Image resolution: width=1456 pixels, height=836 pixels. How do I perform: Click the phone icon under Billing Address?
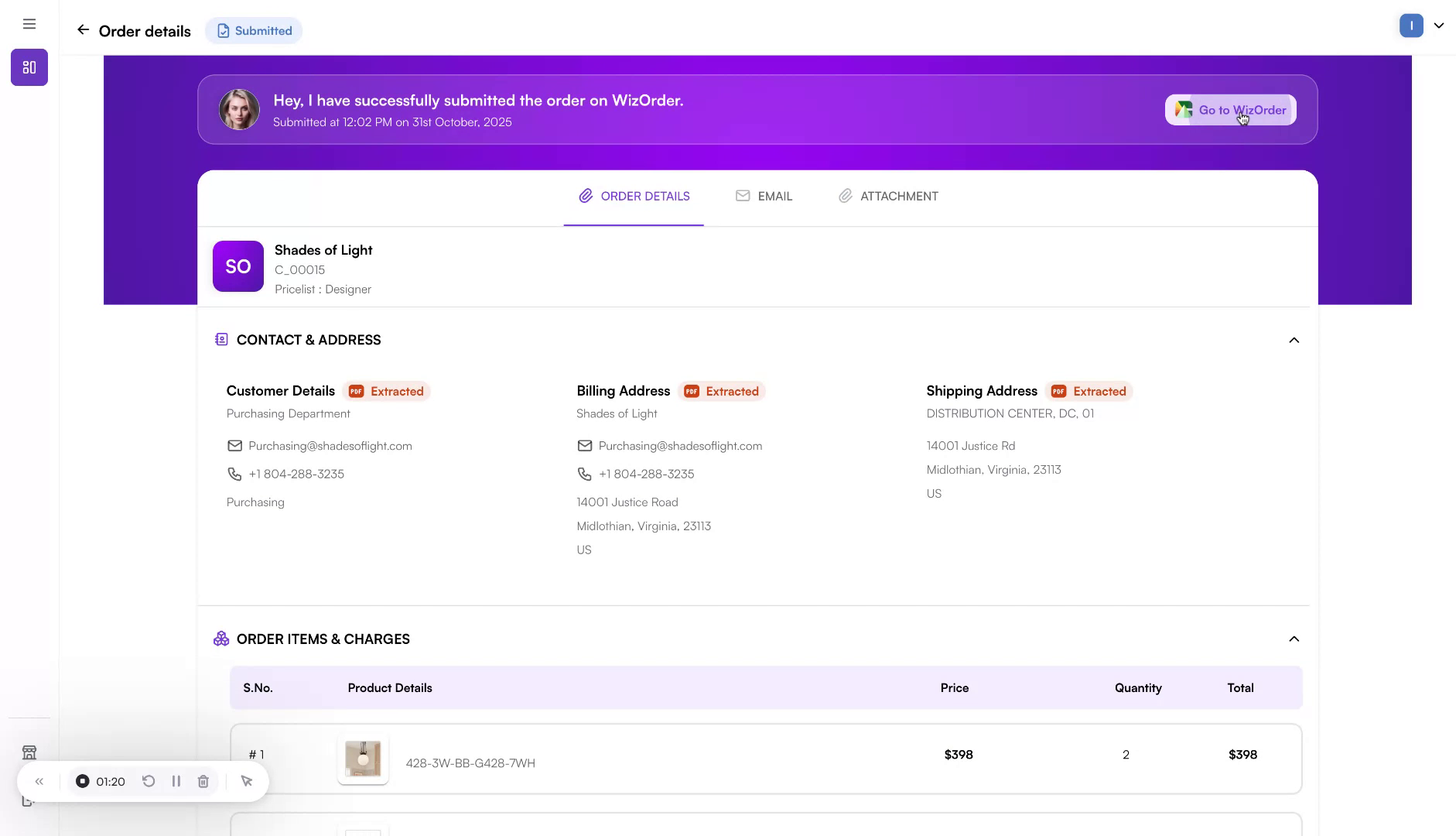[584, 473]
